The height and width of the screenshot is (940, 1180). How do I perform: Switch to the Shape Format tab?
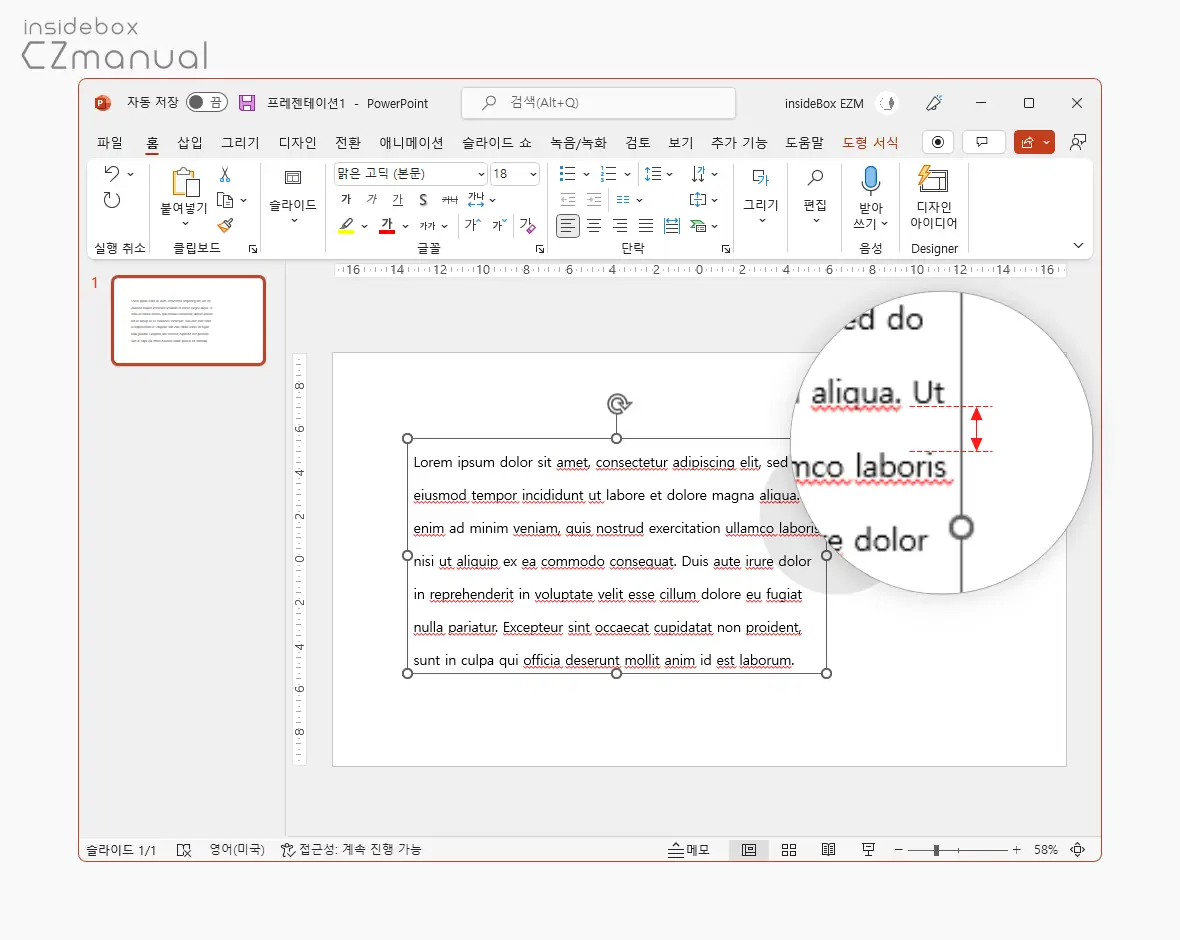(x=870, y=143)
